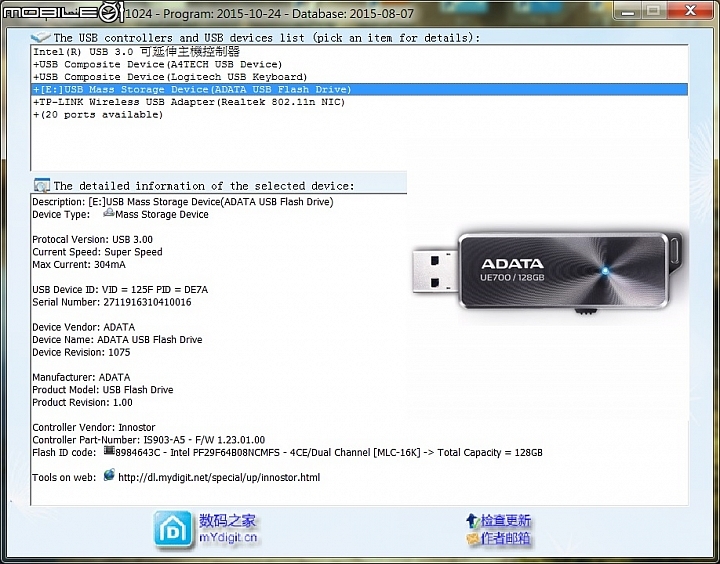Click the check update arrow icon

coord(473,520)
